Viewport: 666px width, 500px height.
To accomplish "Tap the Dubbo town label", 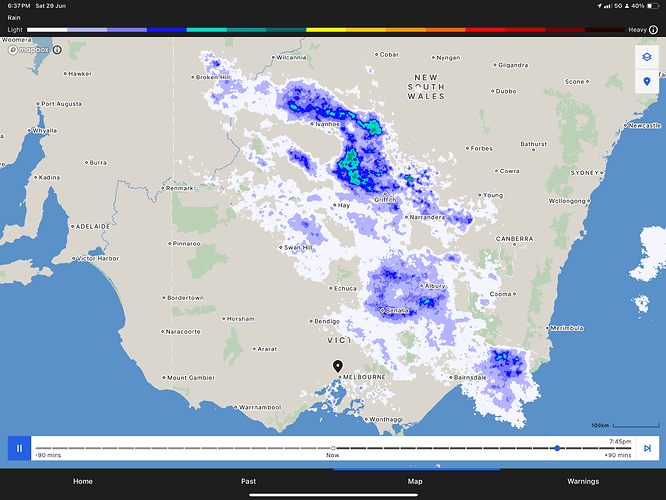I will coord(506,91).
